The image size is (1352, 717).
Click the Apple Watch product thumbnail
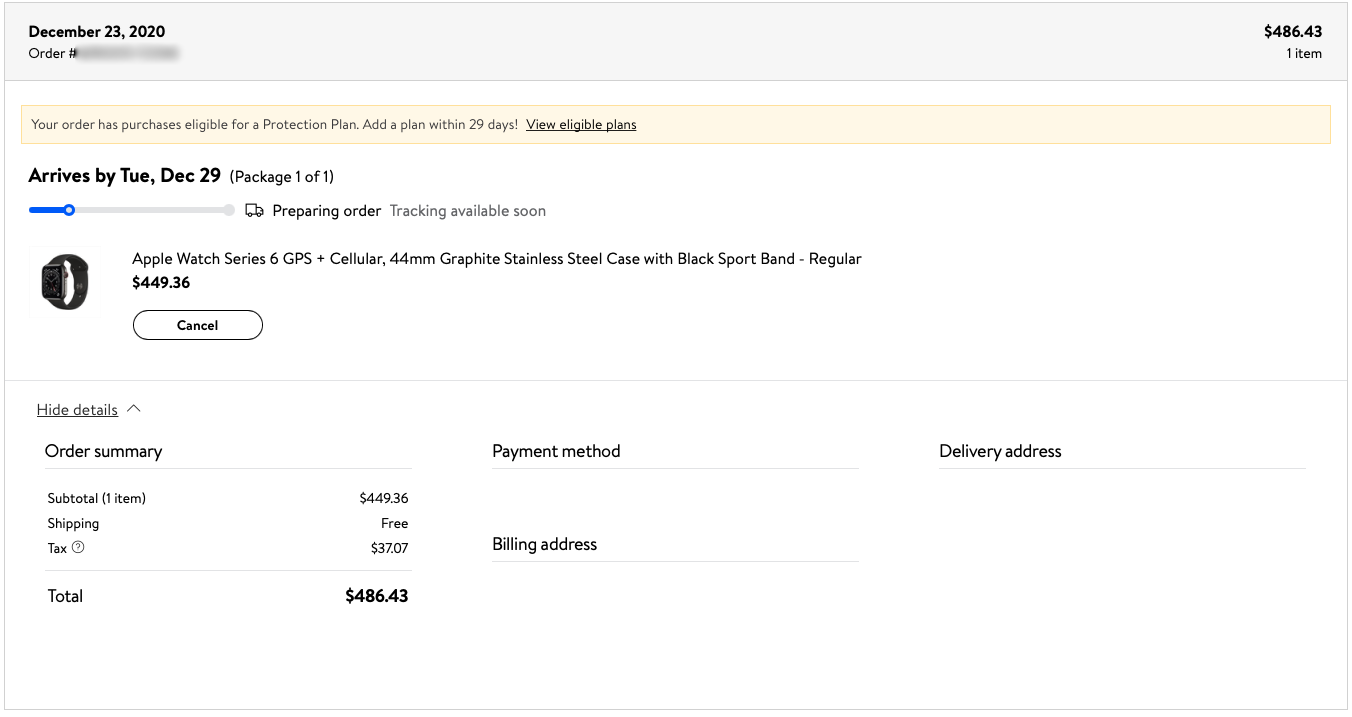[x=65, y=282]
